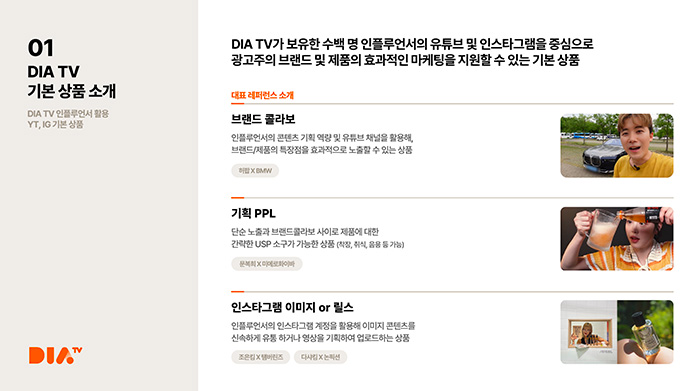Select the tag under 기획 PPL description
The image size is (700, 391).
click(x=267, y=264)
